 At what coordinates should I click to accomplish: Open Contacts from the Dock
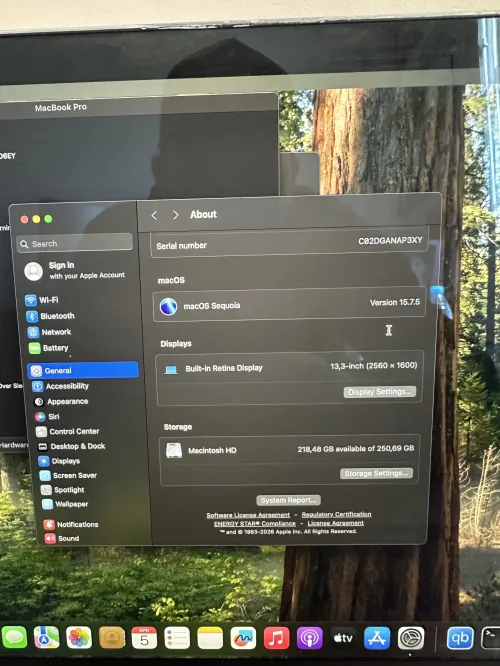[x=112, y=638]
